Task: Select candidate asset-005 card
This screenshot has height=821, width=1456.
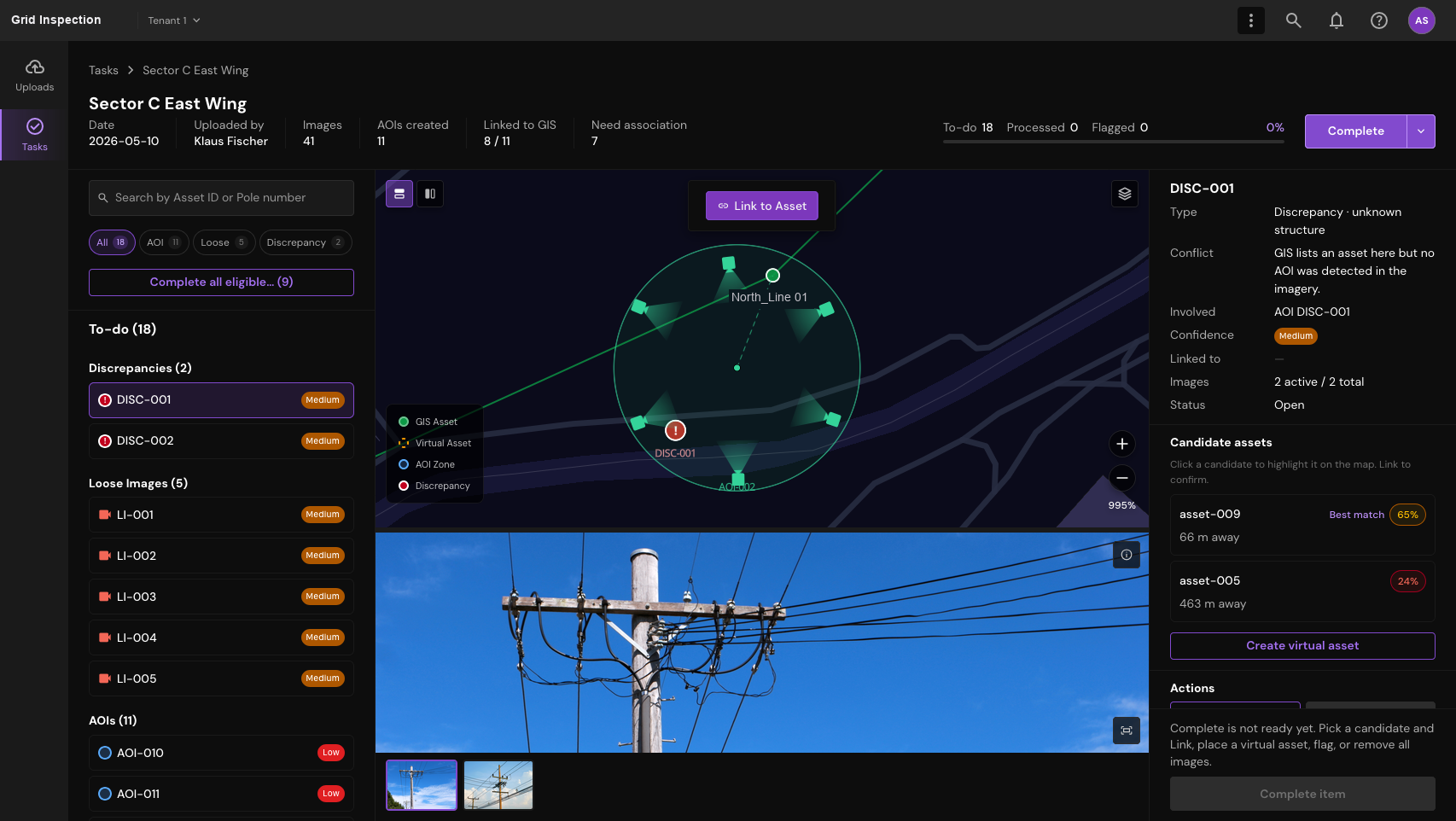Action: pyautogui.click(x=1302, y=591)
